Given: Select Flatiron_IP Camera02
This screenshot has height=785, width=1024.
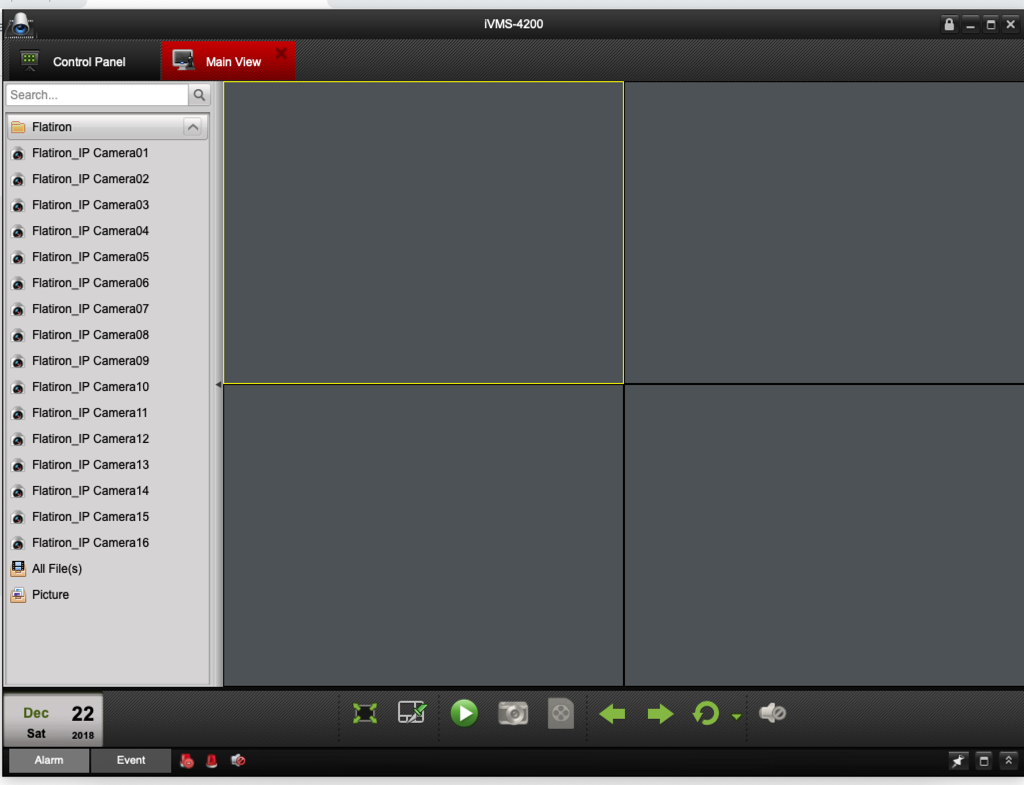Looking at the screenshot, I should (107, 179).
